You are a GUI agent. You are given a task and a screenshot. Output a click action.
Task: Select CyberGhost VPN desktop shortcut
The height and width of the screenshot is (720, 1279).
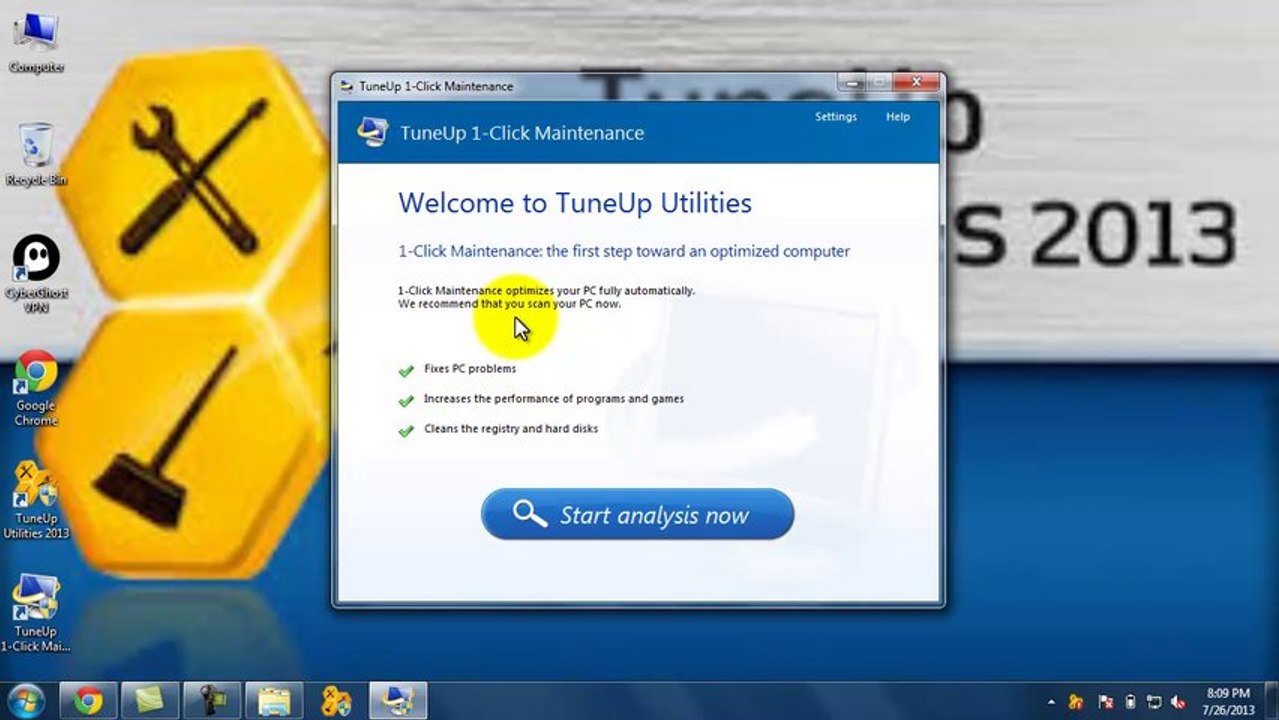(x=36, y=274)
